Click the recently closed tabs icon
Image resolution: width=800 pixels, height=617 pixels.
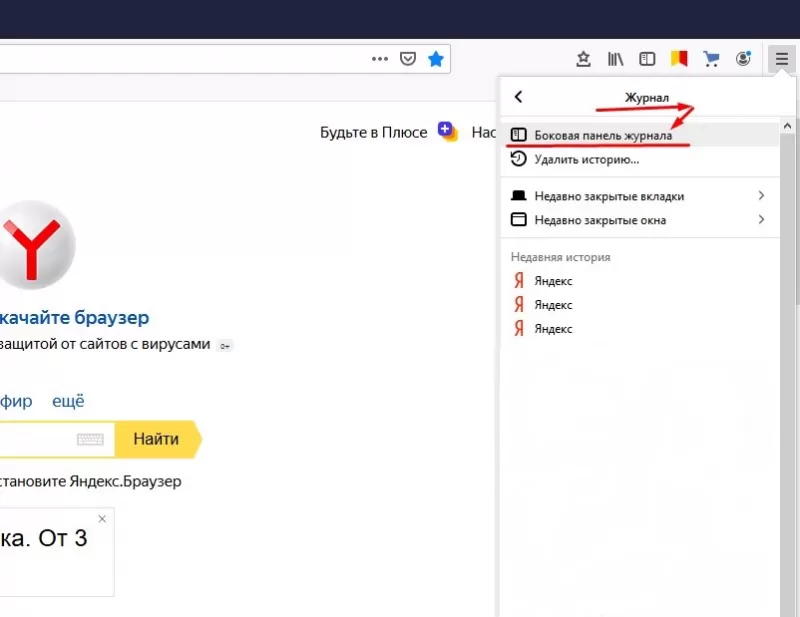518,195
